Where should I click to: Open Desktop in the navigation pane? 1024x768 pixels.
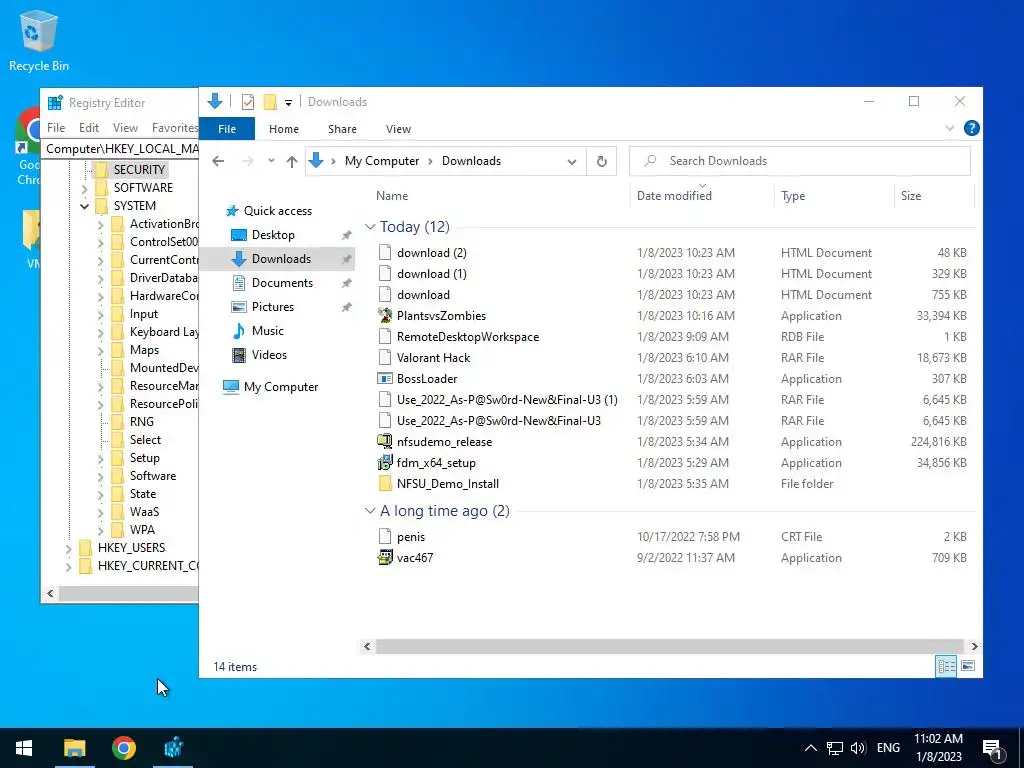coord(273,234)
